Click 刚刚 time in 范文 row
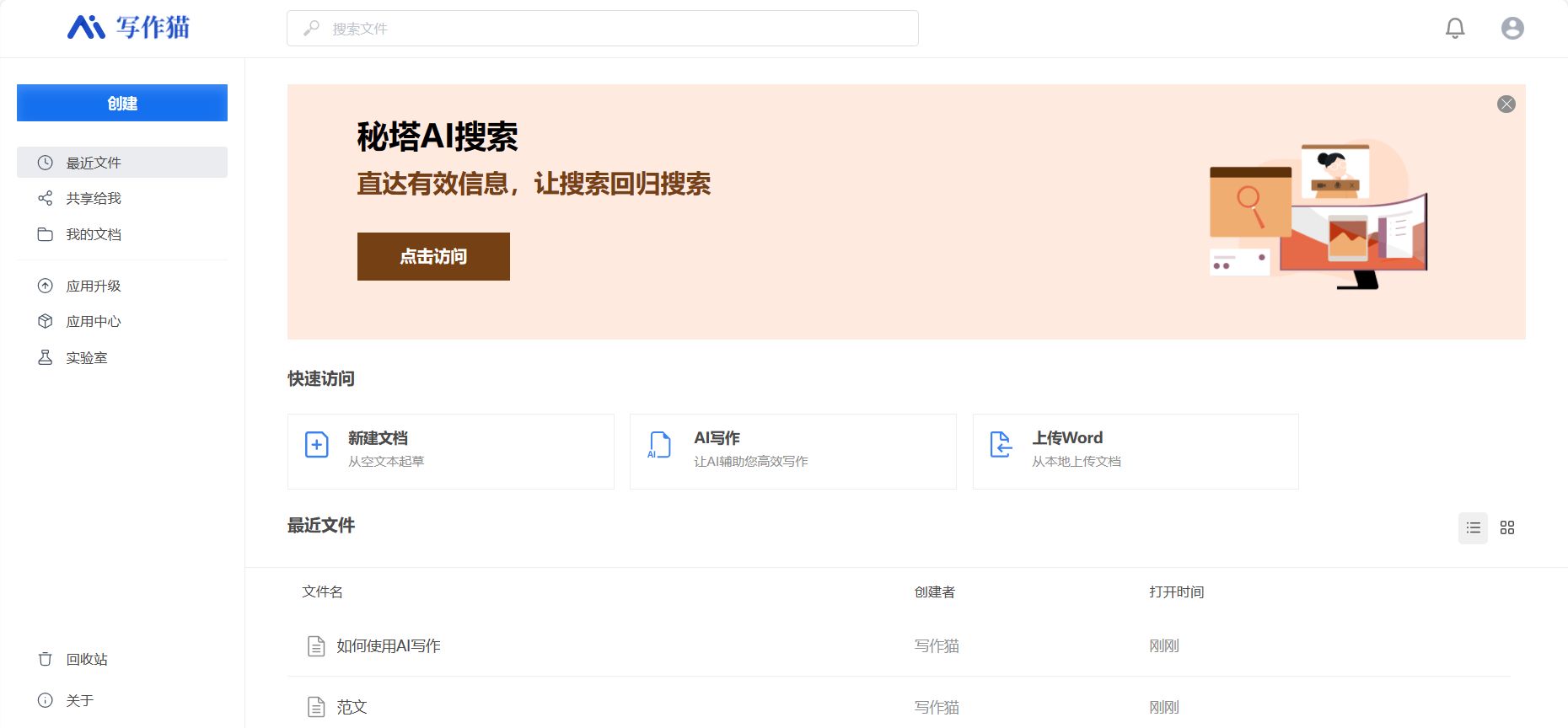 [1164, 707]
